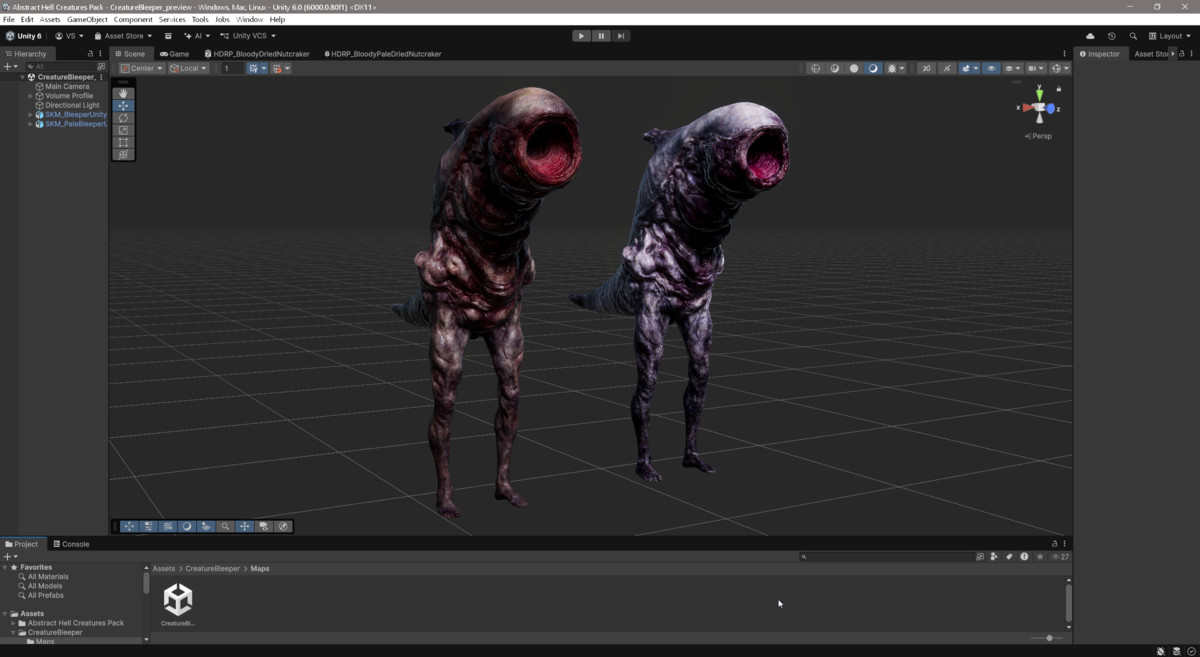Toggle the Hierarchy panel lock

tap(90, 54)
